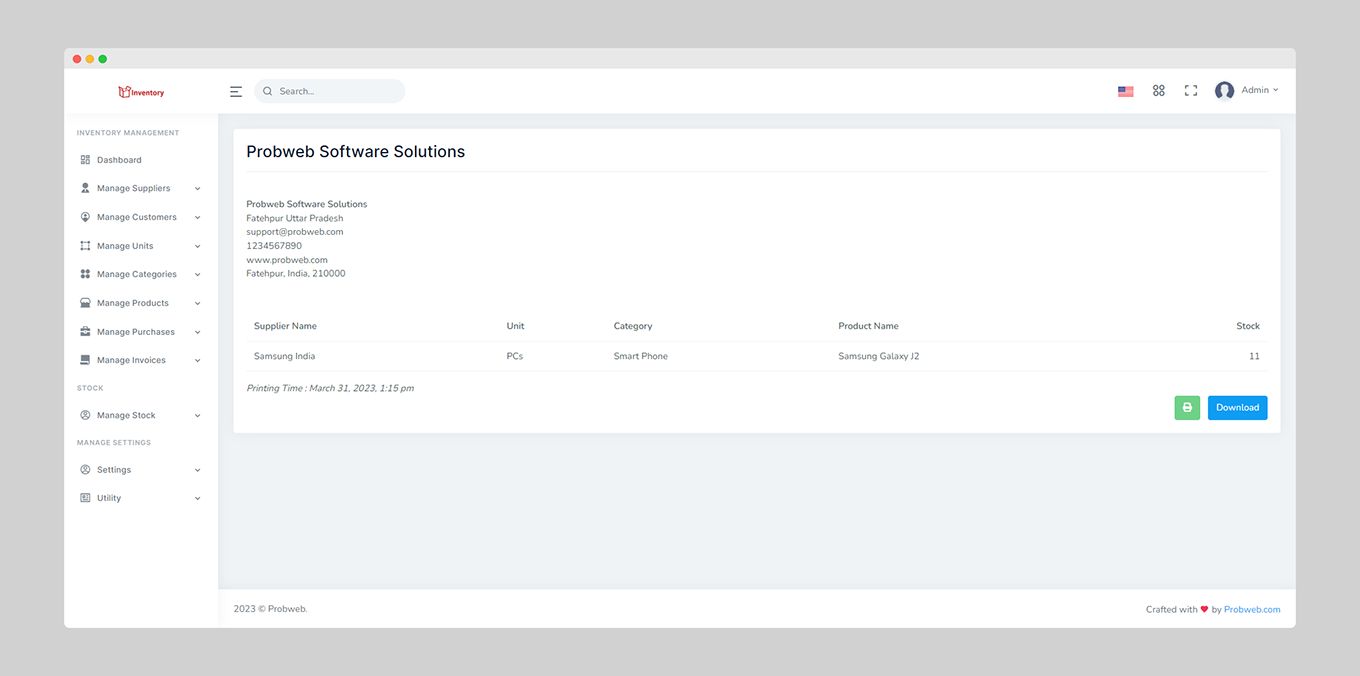Image resolution: width=1360 pixels, height=676 pixels.
Task: Open the Admin dropdown arrow
Action: pos(1275,91)
